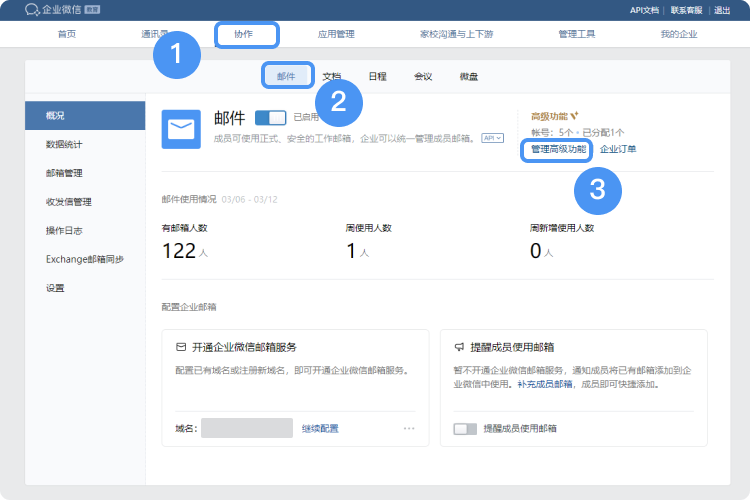Switch to the 日程 sub-tab
The width and height of the screenshot is (750, 500).
pos(377,76)
